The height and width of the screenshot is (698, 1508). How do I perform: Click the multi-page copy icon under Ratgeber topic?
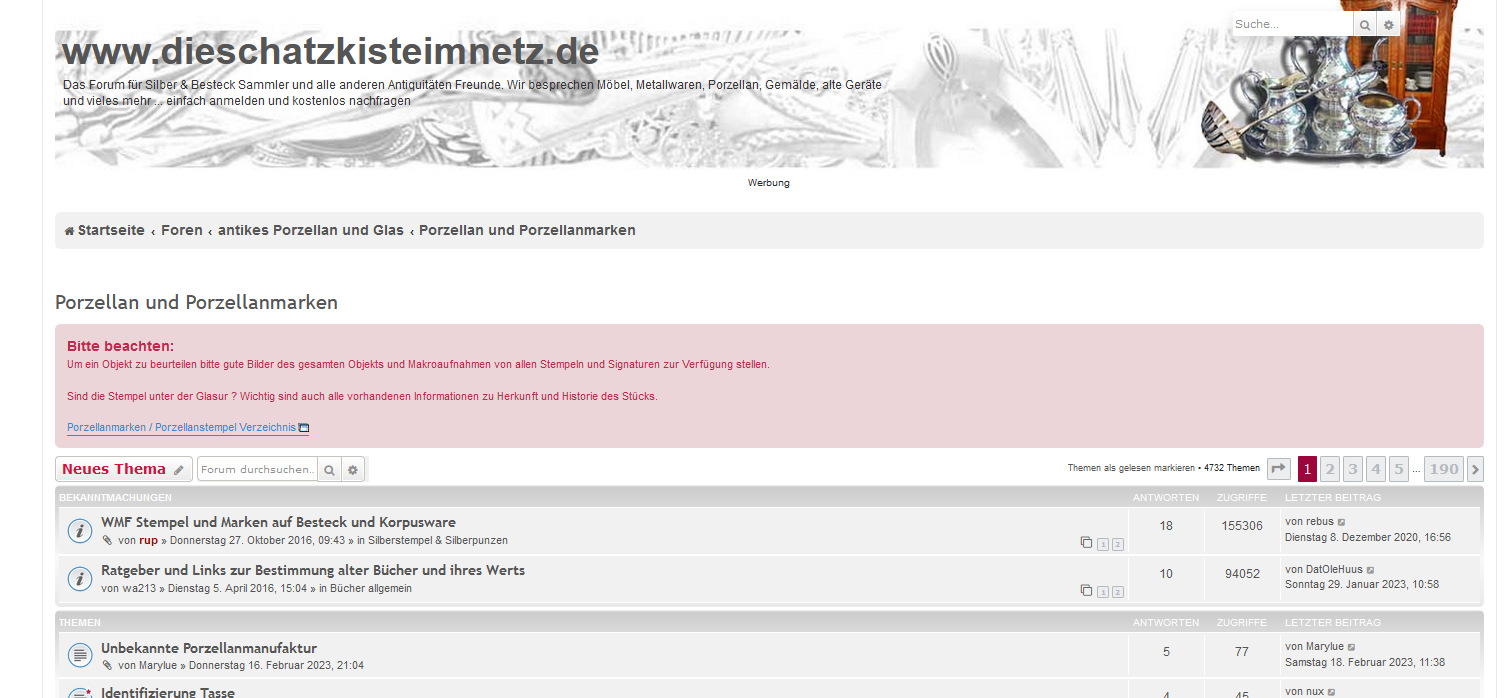pyautogui.click(x=1086, y=590)
